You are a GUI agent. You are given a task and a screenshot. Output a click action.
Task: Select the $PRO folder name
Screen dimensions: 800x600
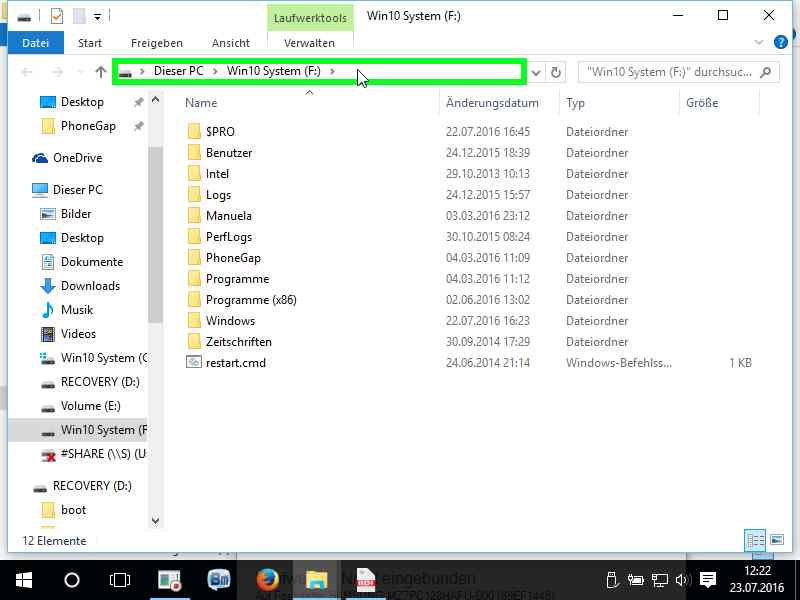click(x=220, y=132)
